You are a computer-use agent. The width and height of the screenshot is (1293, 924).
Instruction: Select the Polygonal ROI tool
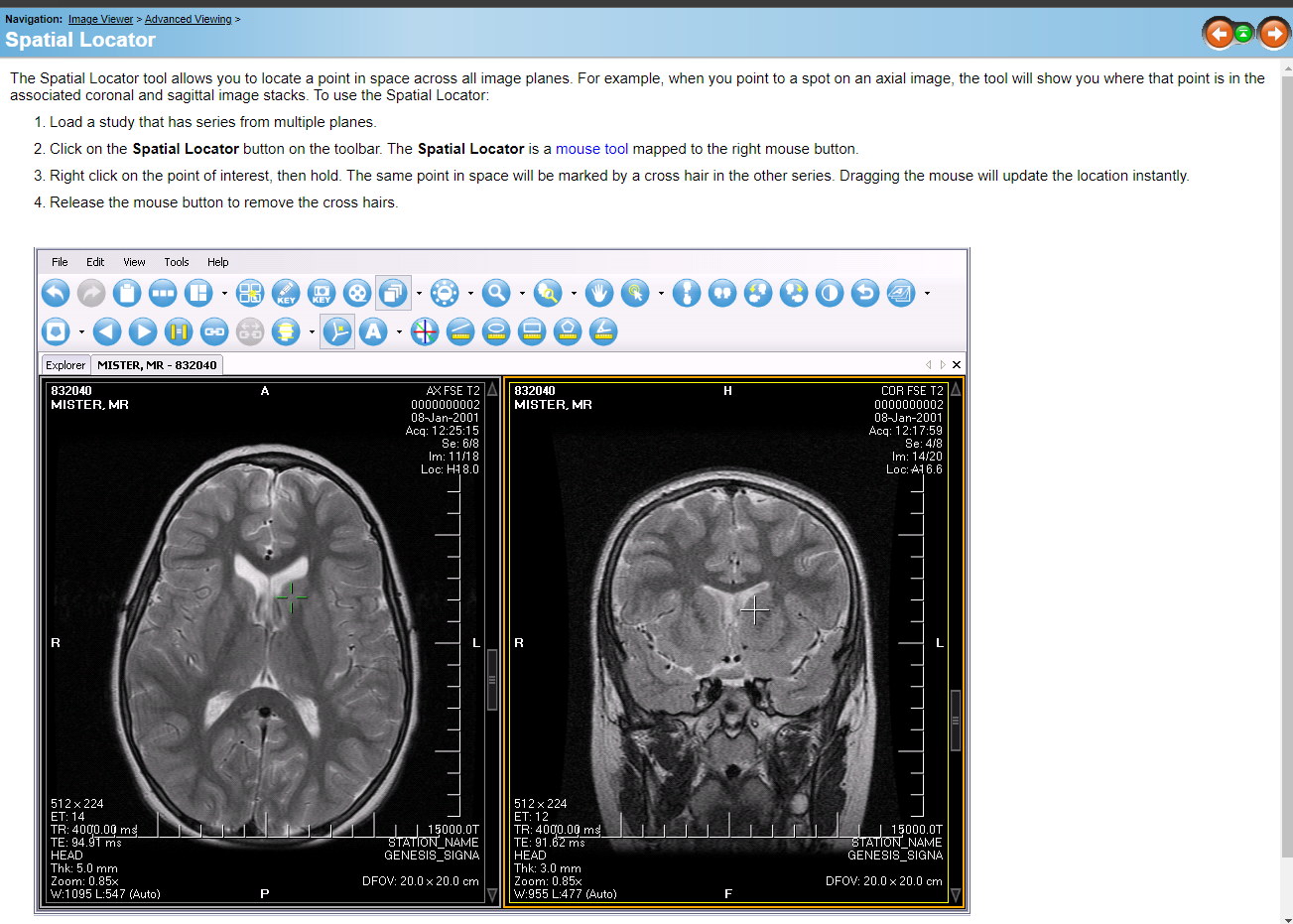point(568,330)
